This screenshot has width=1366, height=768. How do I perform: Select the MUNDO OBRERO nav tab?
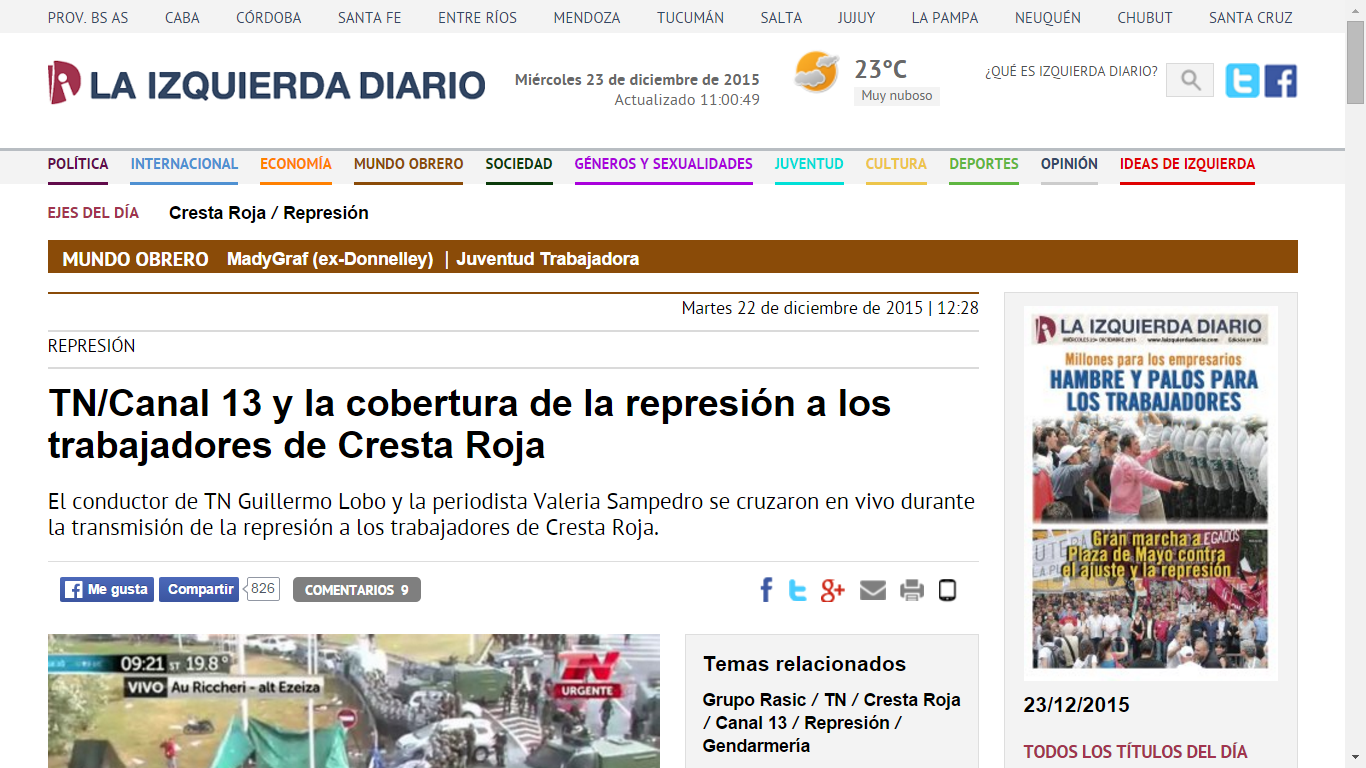pyautogui.click(x=409, y=164)
